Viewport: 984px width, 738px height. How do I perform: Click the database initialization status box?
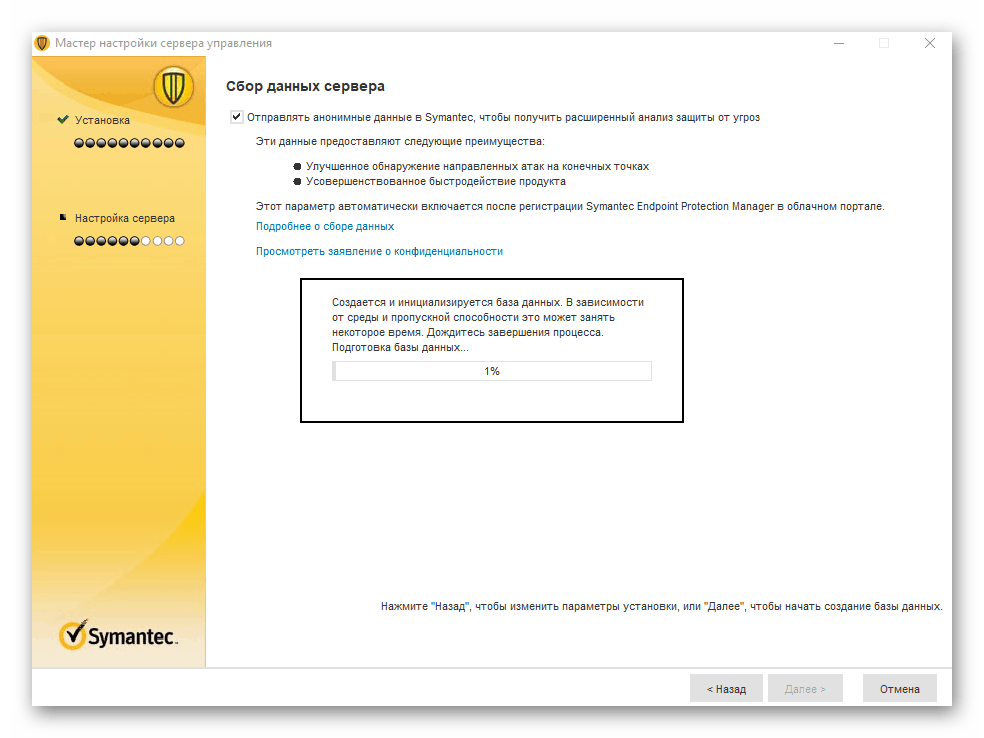click(x=492, y=350)
